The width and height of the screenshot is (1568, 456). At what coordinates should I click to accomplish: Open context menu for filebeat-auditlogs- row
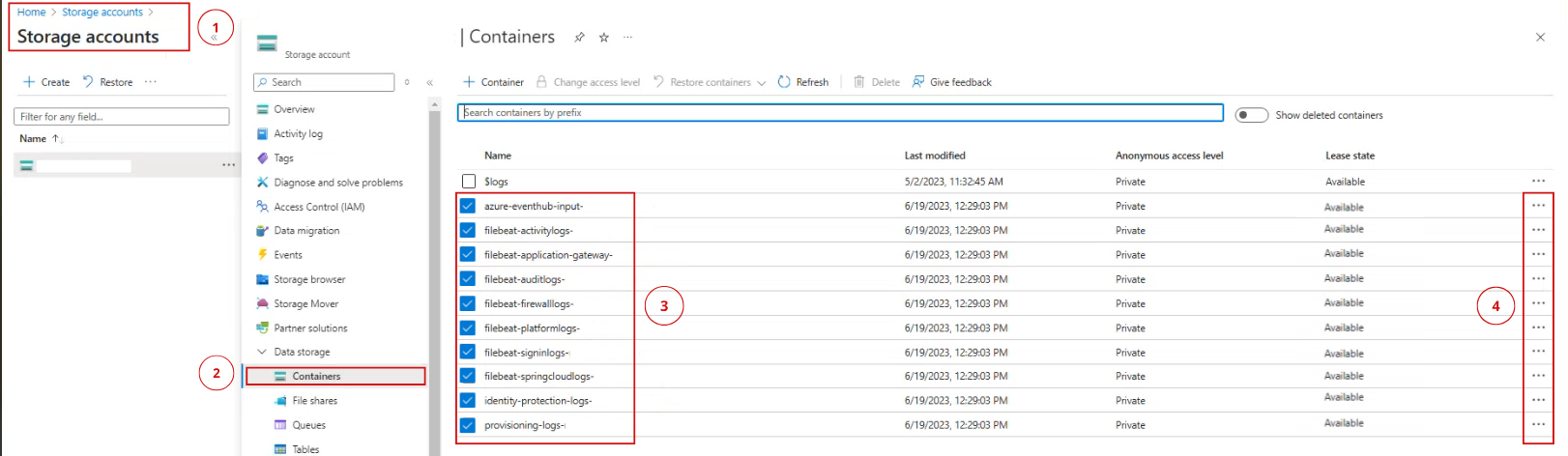coord(1538,278)
